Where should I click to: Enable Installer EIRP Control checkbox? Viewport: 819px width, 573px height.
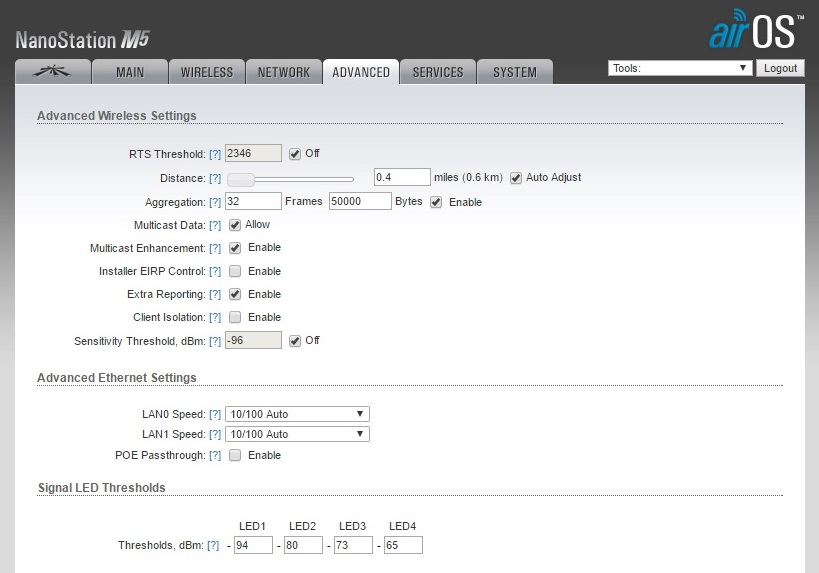click(x=235, y=271)
